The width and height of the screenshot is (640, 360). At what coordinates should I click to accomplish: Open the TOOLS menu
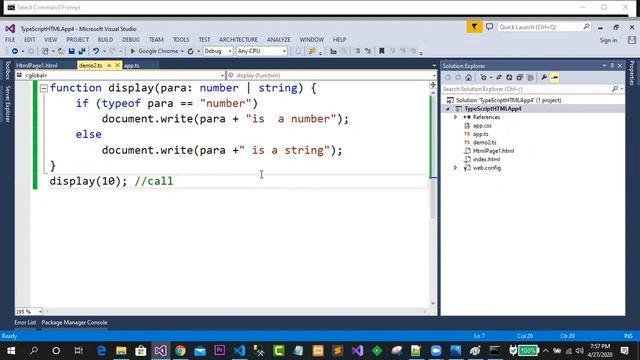tap(181, 40)
